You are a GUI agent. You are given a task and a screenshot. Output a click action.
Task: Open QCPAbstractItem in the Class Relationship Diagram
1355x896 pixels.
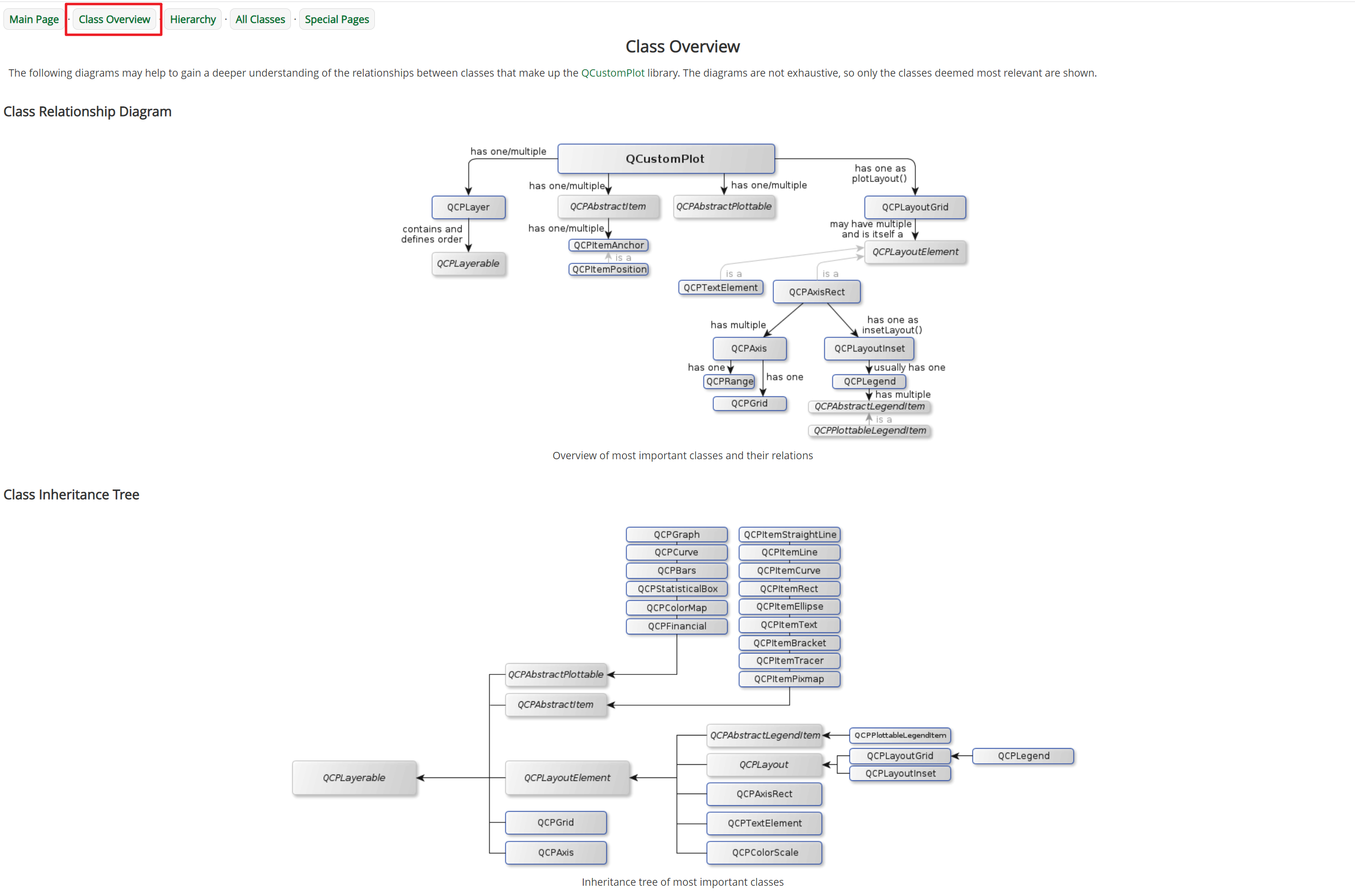(608, 206)
